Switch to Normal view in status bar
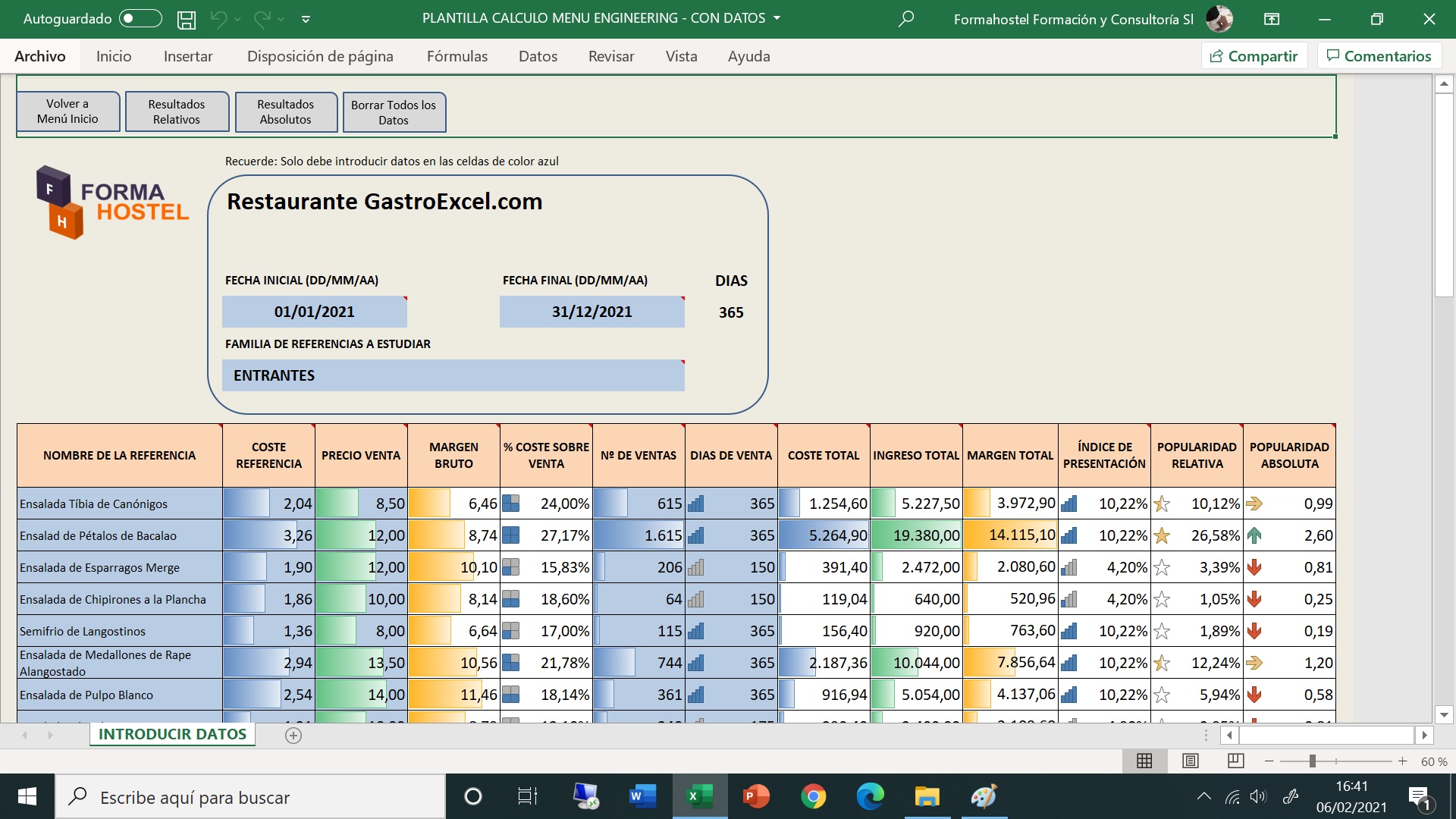The image size is (1456, 819). (1146, 761)
